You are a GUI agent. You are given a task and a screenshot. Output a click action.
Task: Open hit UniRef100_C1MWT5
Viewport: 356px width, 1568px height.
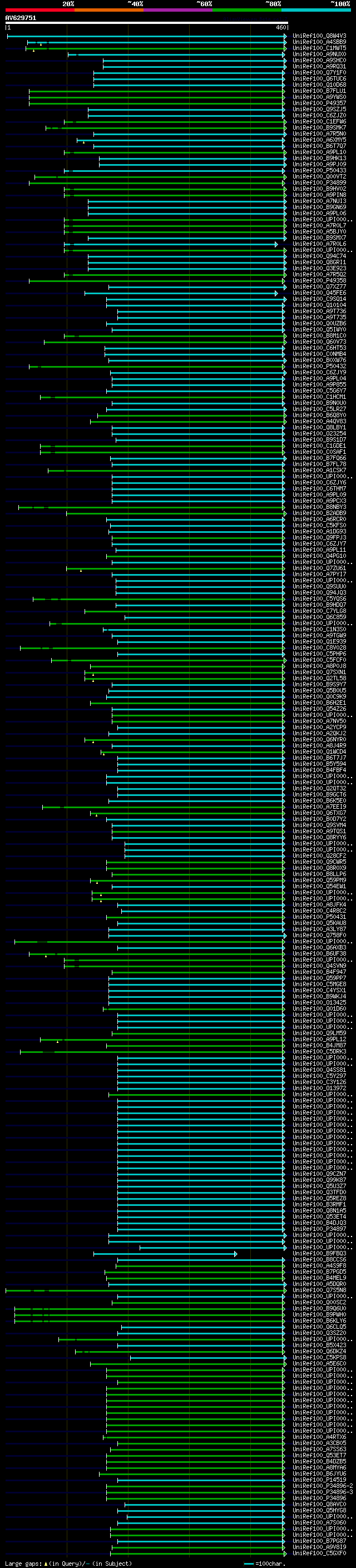click(x=319, y=49)
